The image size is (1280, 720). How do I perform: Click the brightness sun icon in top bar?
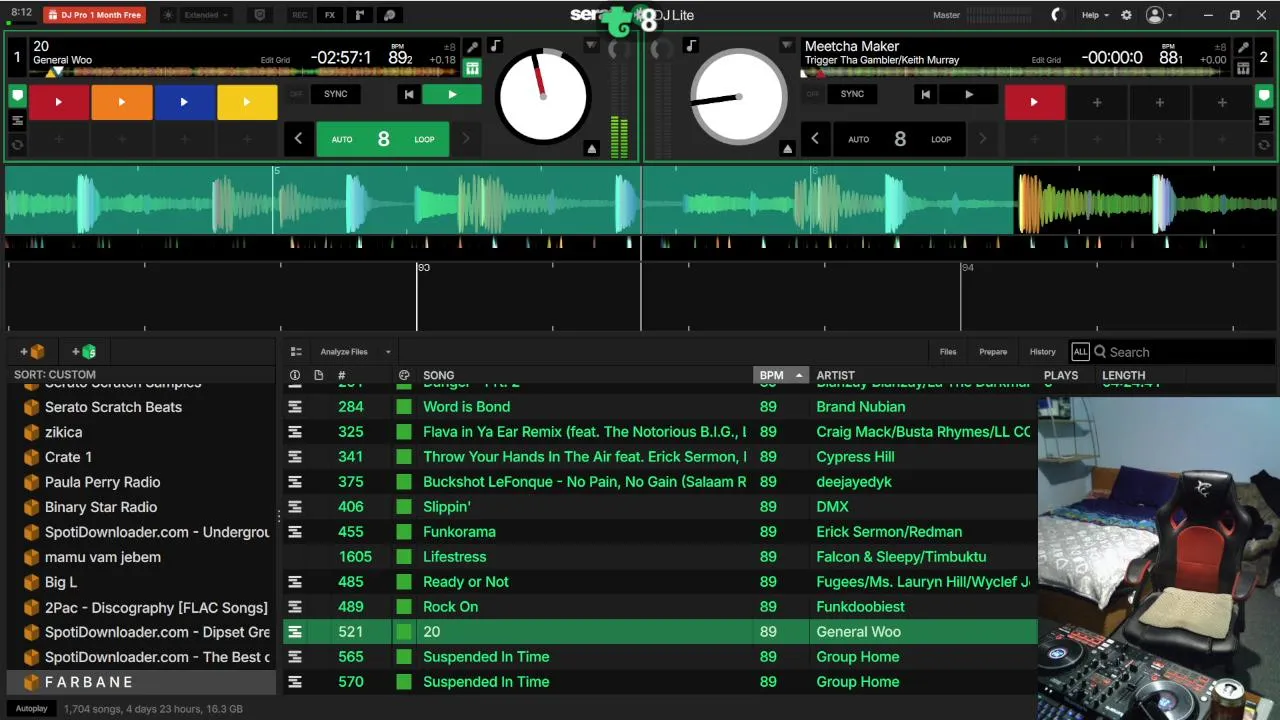[166, 15]
